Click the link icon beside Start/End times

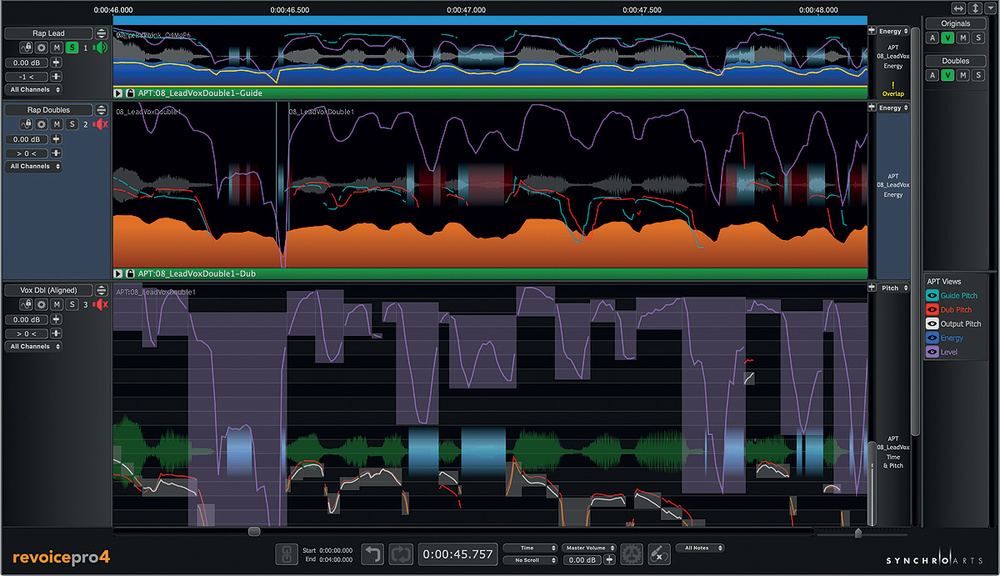click(x=284, y=553)
